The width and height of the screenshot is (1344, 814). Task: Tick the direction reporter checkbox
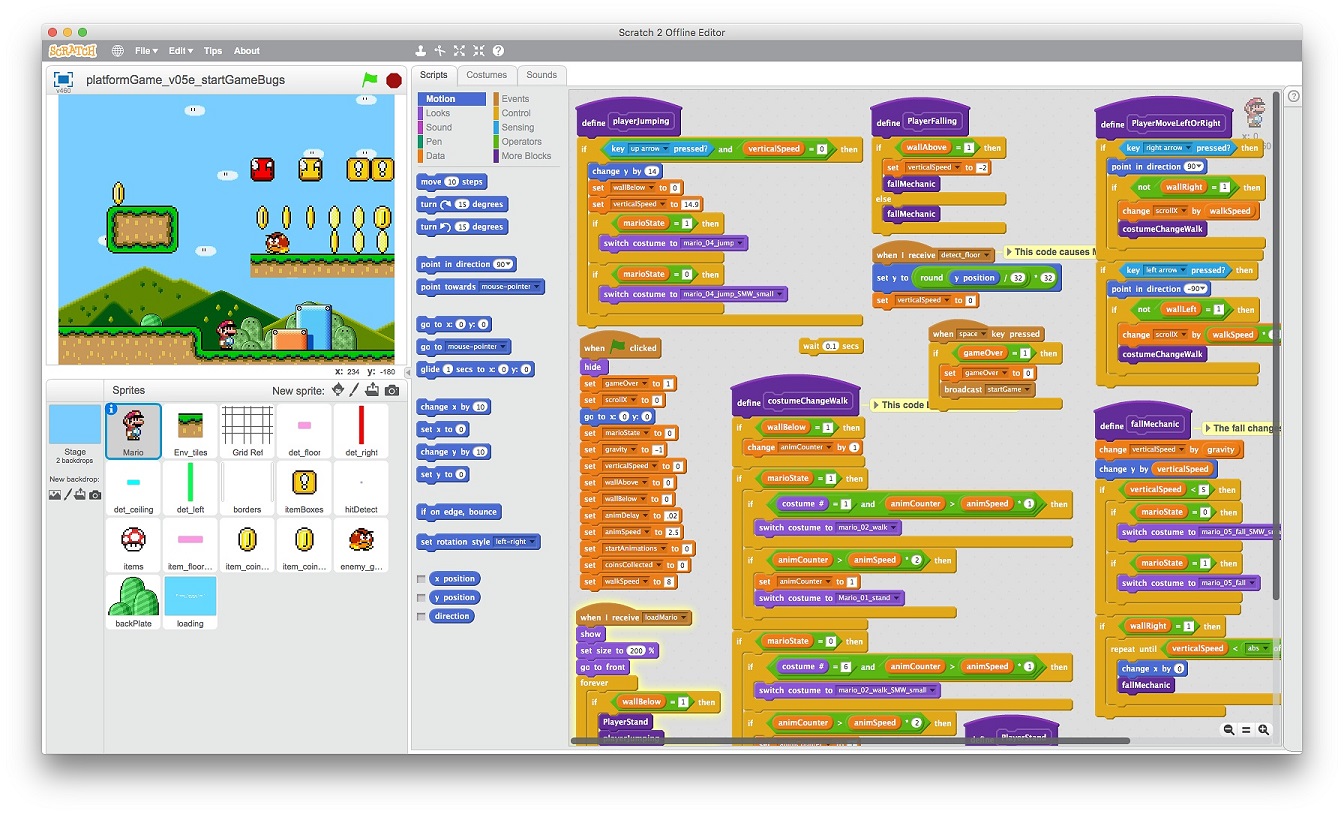click(x=421, y=616)
